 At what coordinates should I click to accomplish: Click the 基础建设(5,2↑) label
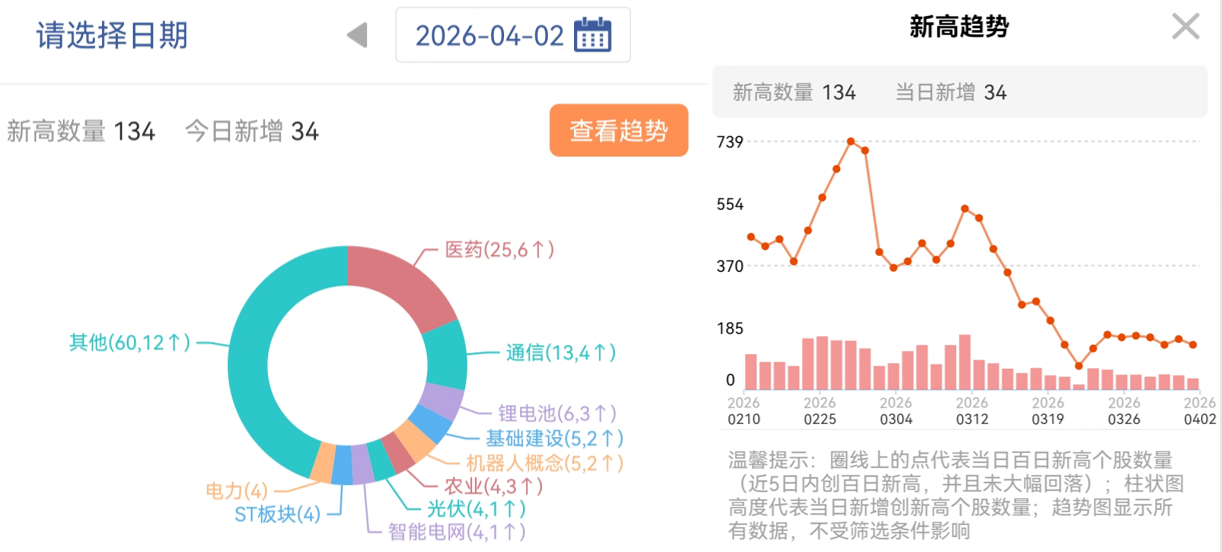point(555,438)
